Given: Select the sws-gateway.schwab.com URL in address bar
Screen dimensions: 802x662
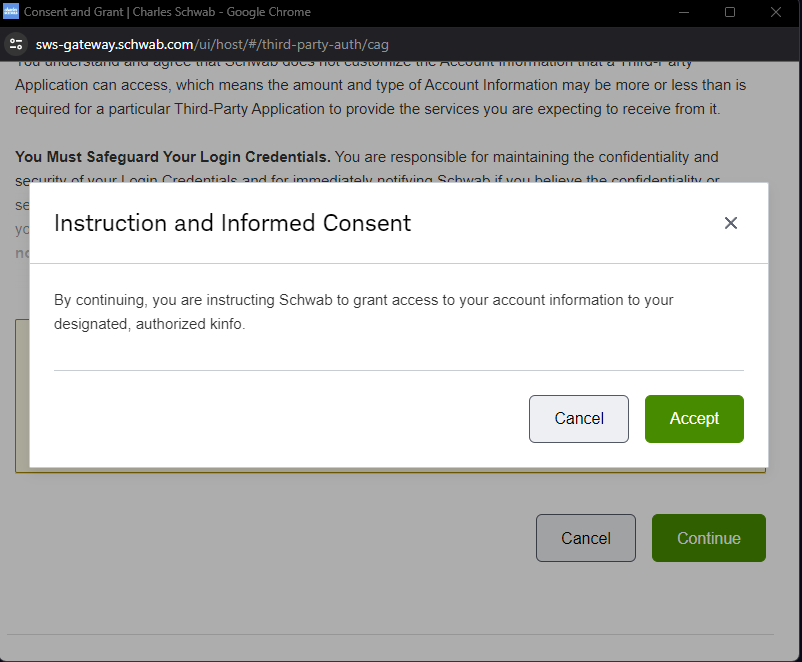Looking at the screenshot, I should pos(212,45).
